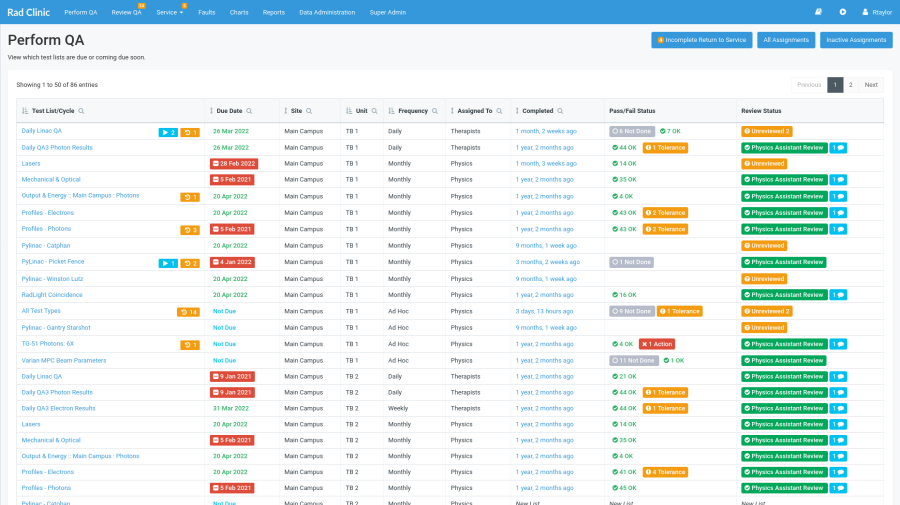Open the Review QA menu

[126, 12]
